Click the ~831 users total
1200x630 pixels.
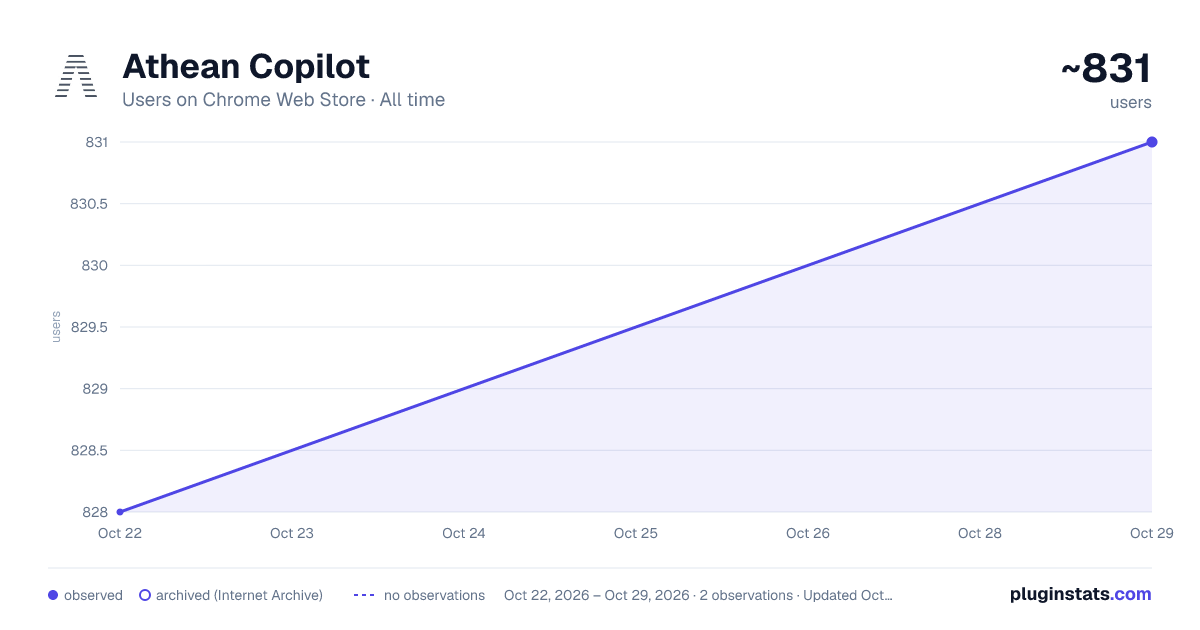[x=1106, y=69]
